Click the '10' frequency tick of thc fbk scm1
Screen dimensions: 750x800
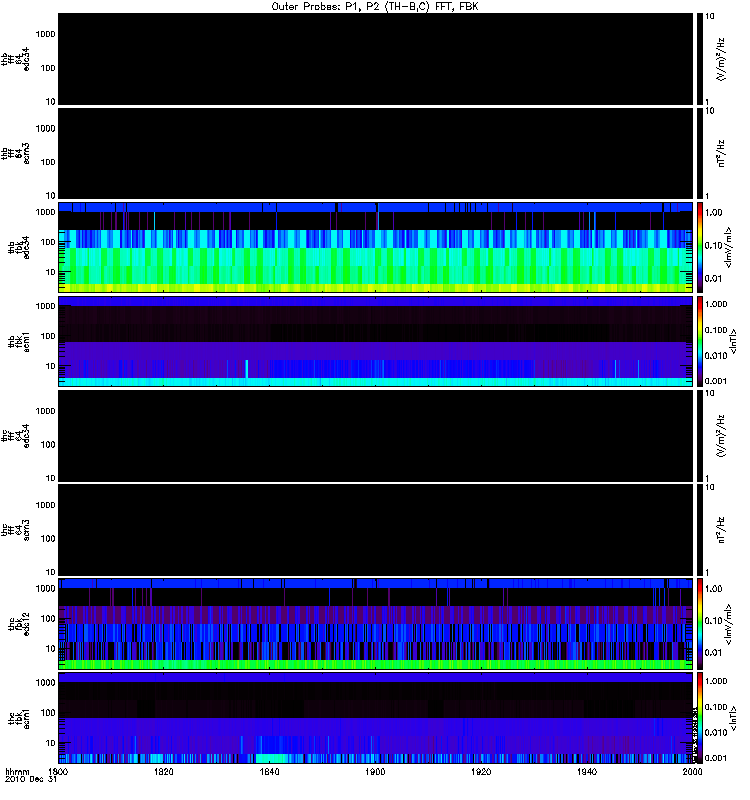click(x=51, y=743)
